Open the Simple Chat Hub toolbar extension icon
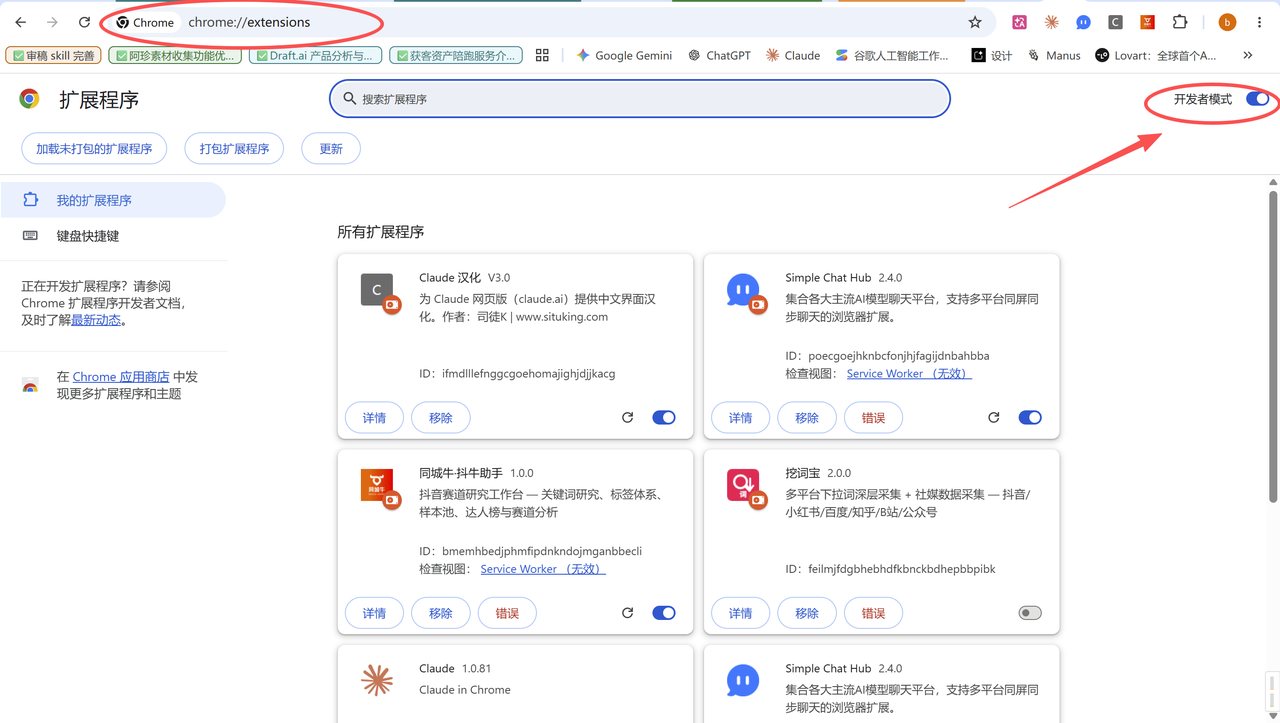 point(1083,22)
